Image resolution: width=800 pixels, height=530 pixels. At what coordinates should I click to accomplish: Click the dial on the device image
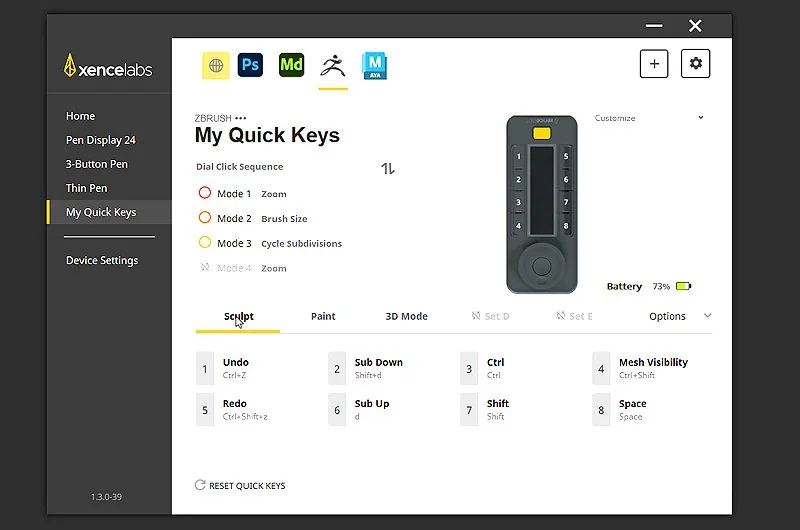click(541, 265)
